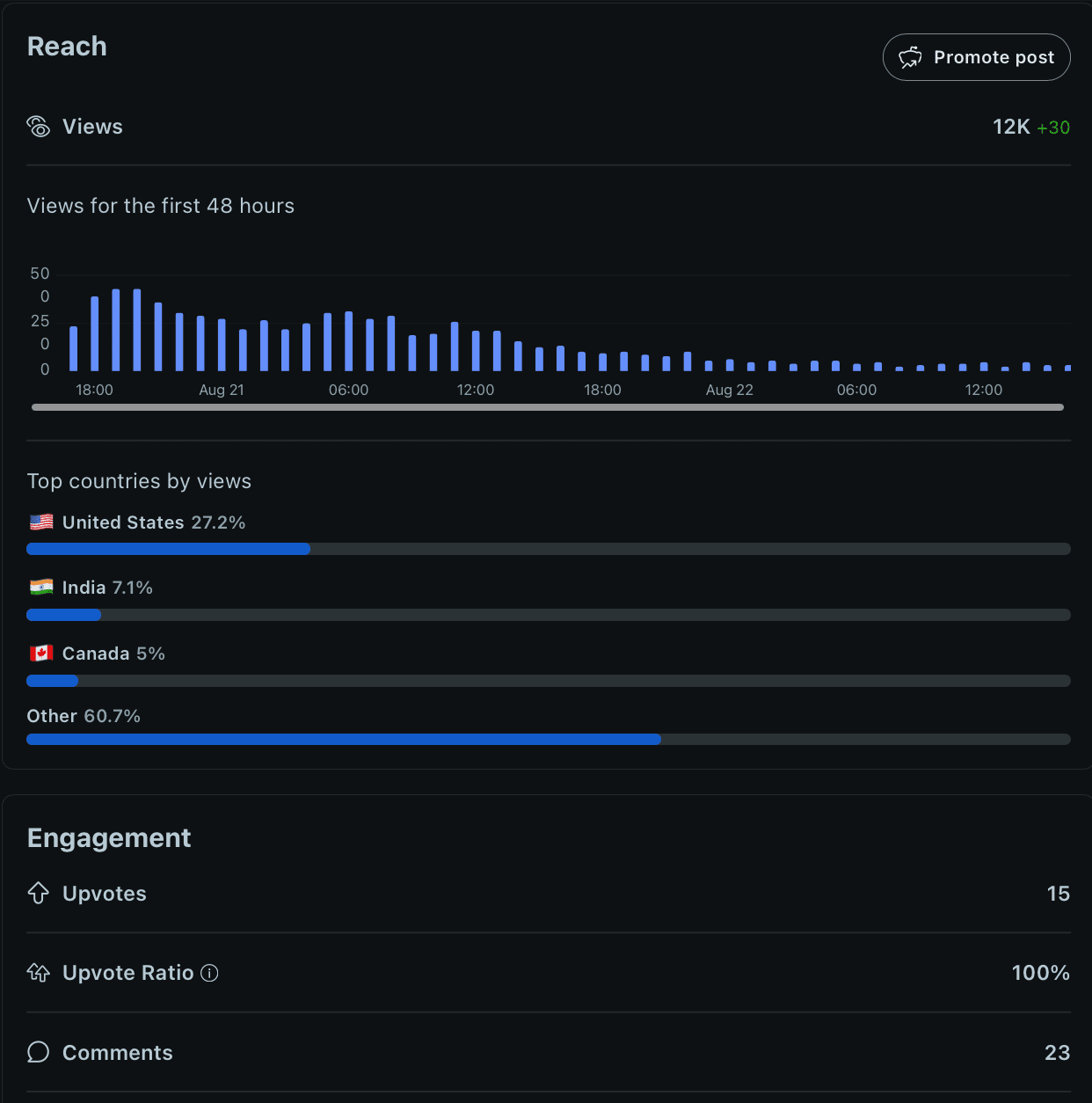Click the tallest bar near 18:00
Image resolution: width=1092 pixels, height=1103 pixels.
pyautogui.click(x=116, y=330)
